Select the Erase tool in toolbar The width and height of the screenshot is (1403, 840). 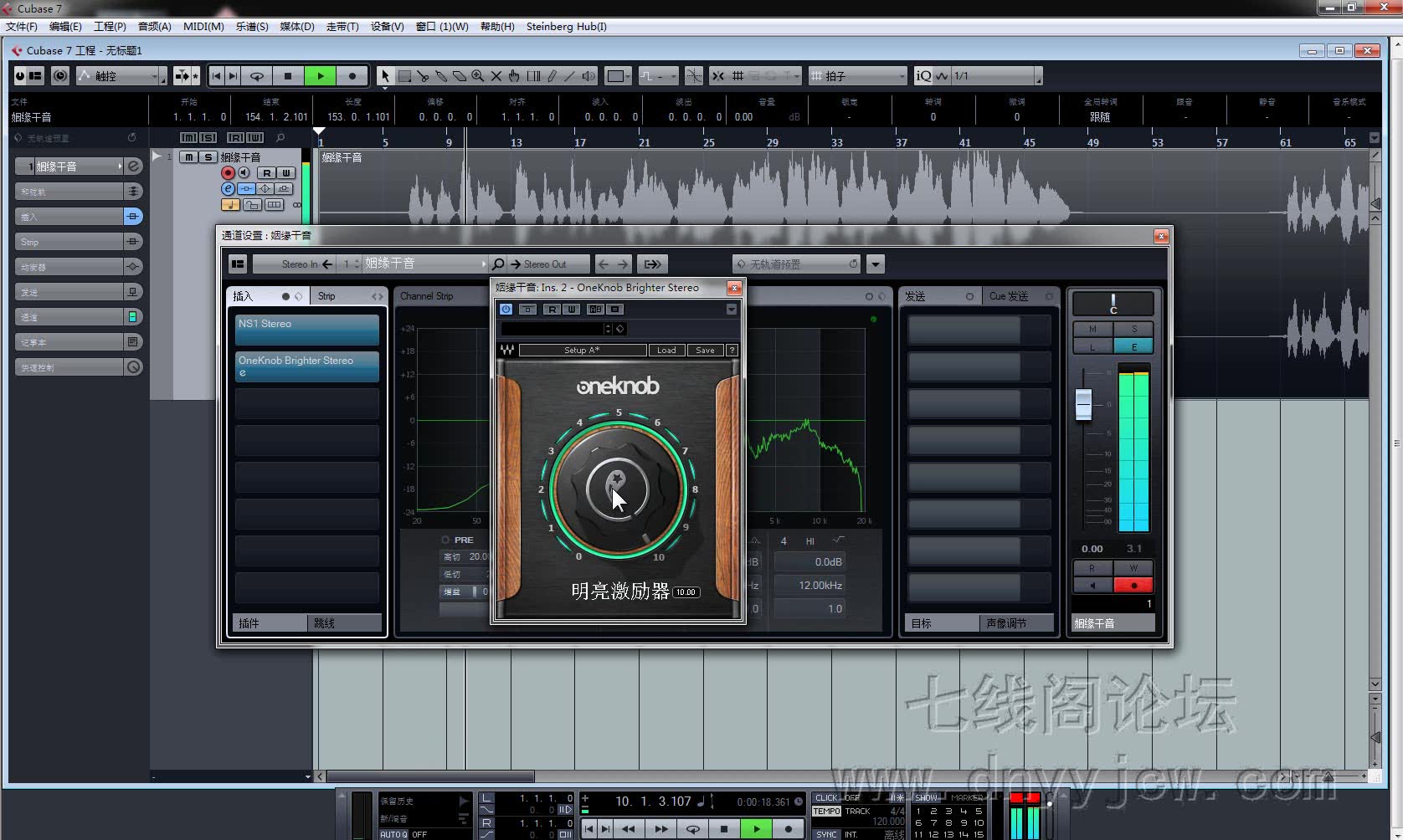[x=460, y=76]
